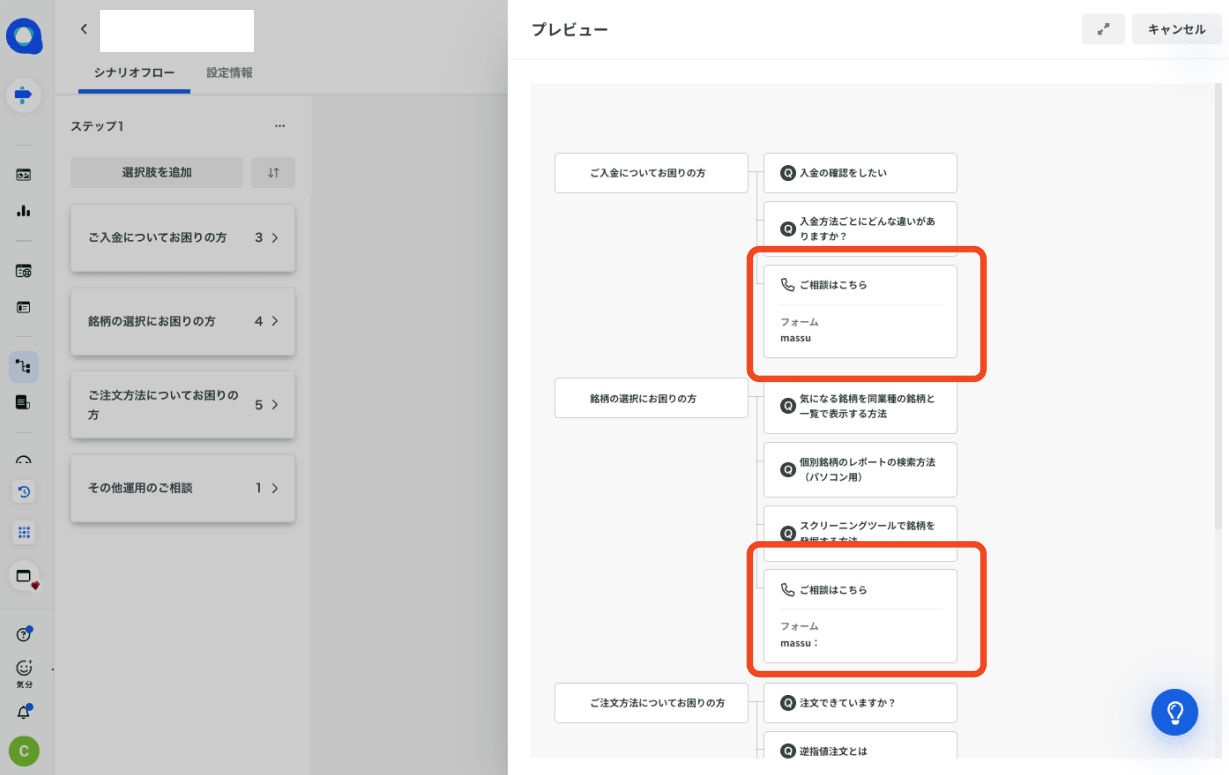This screenshot has width=1229, height=775.
Task: Expand the preview panel to fullscreen
Action: [x=1103, y=30]
